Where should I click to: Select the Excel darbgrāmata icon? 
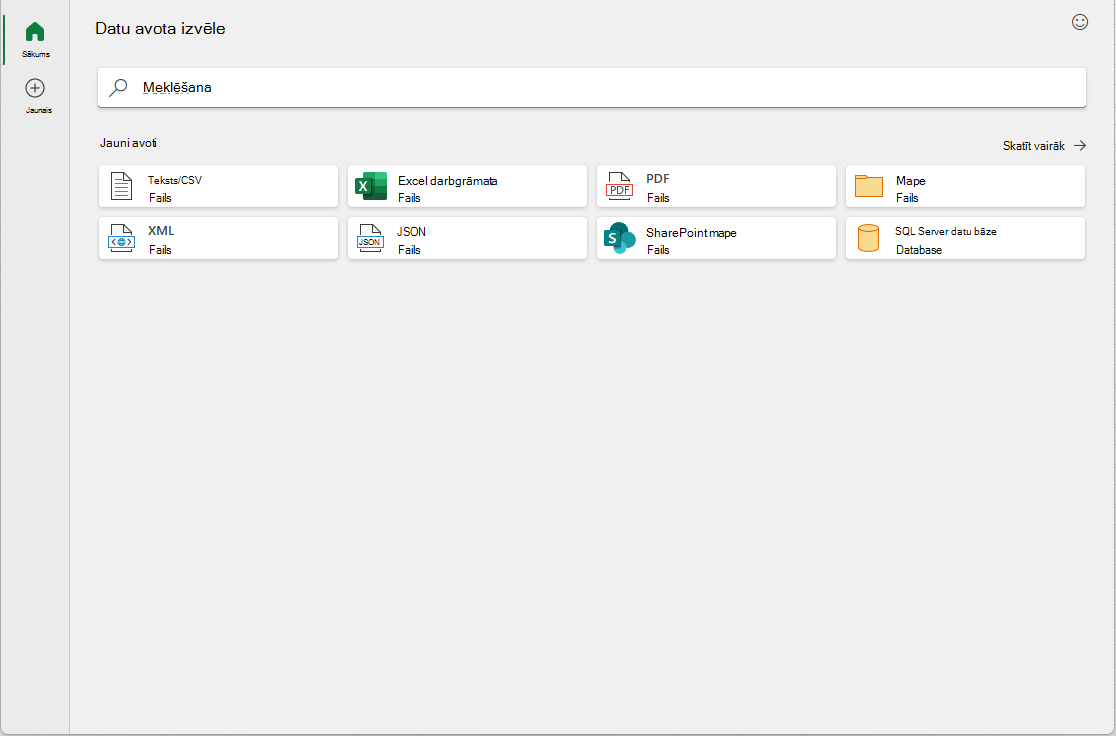(x=371, y=186)
